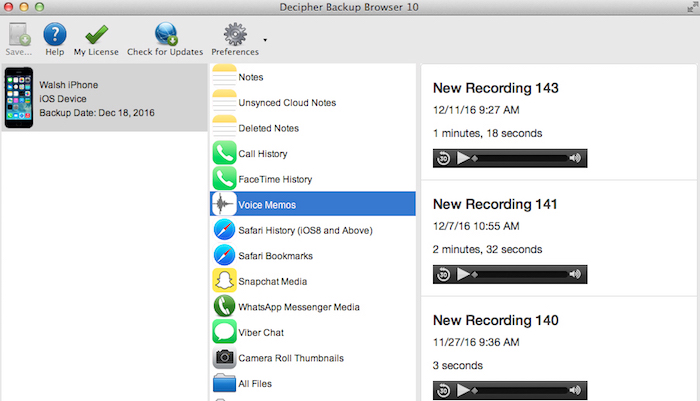
Task: Click "WhatsApp Messenger Media" label
Action: 299,307
